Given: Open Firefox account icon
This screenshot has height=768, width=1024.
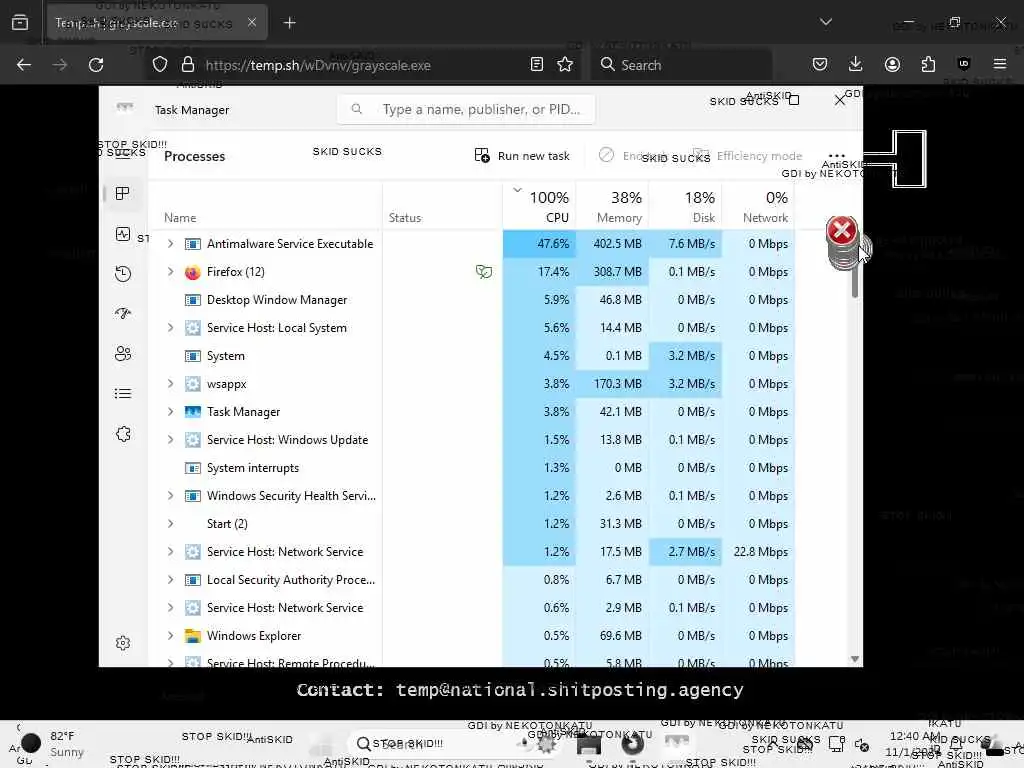Looking at the screenshot, I should pyautogui.click(x=892, y=65).
